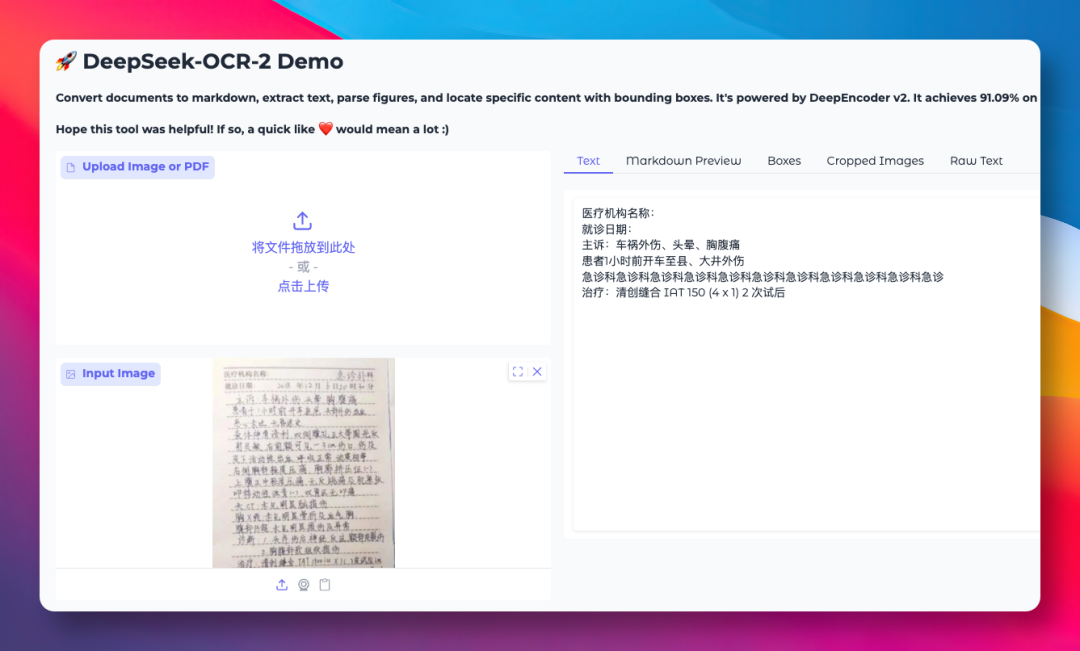Click the upload arrow icon in drop area
Viewport: 1080px width, 651px height.
click(x=302, y=221)
